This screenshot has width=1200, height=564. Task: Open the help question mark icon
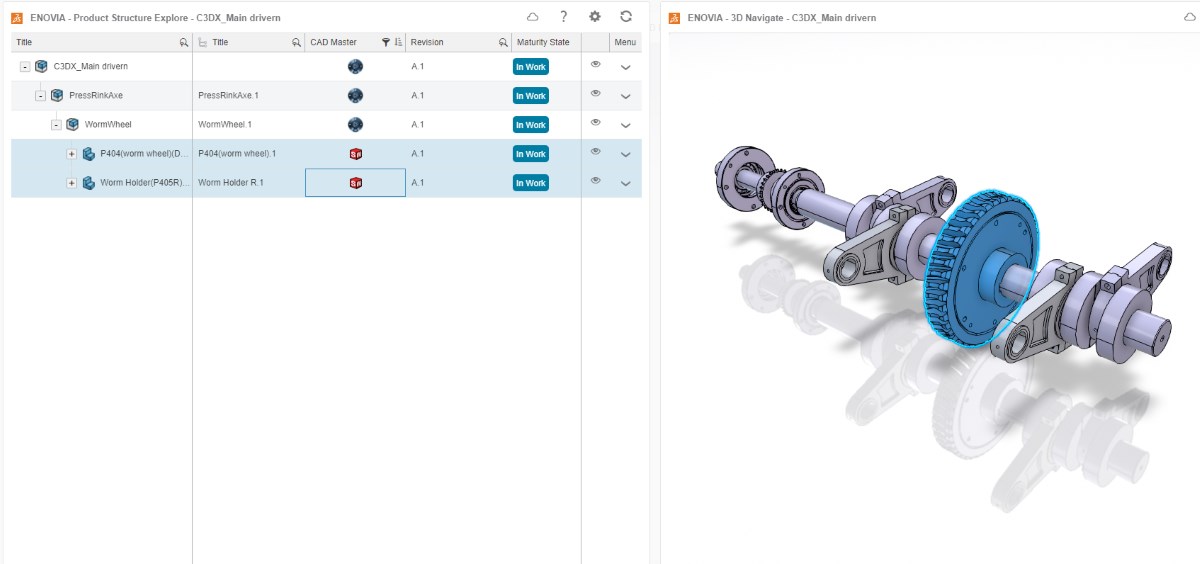click(x=564, y=17)
